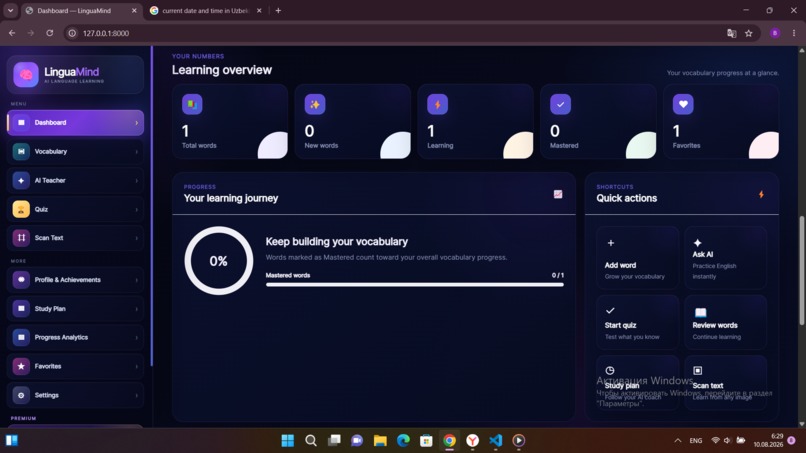Open Profile & Achievements page
Viewport: 806px width, 453px height.
[x=76, y=280]
